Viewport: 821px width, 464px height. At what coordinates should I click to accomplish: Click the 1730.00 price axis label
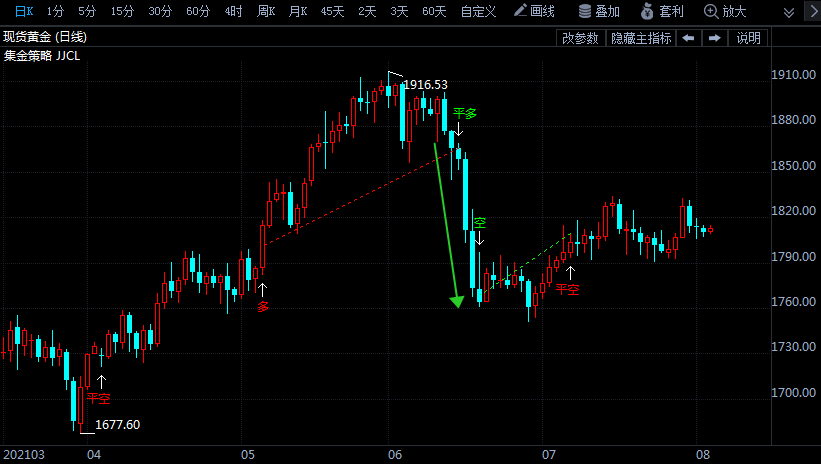tap(793, 347)
